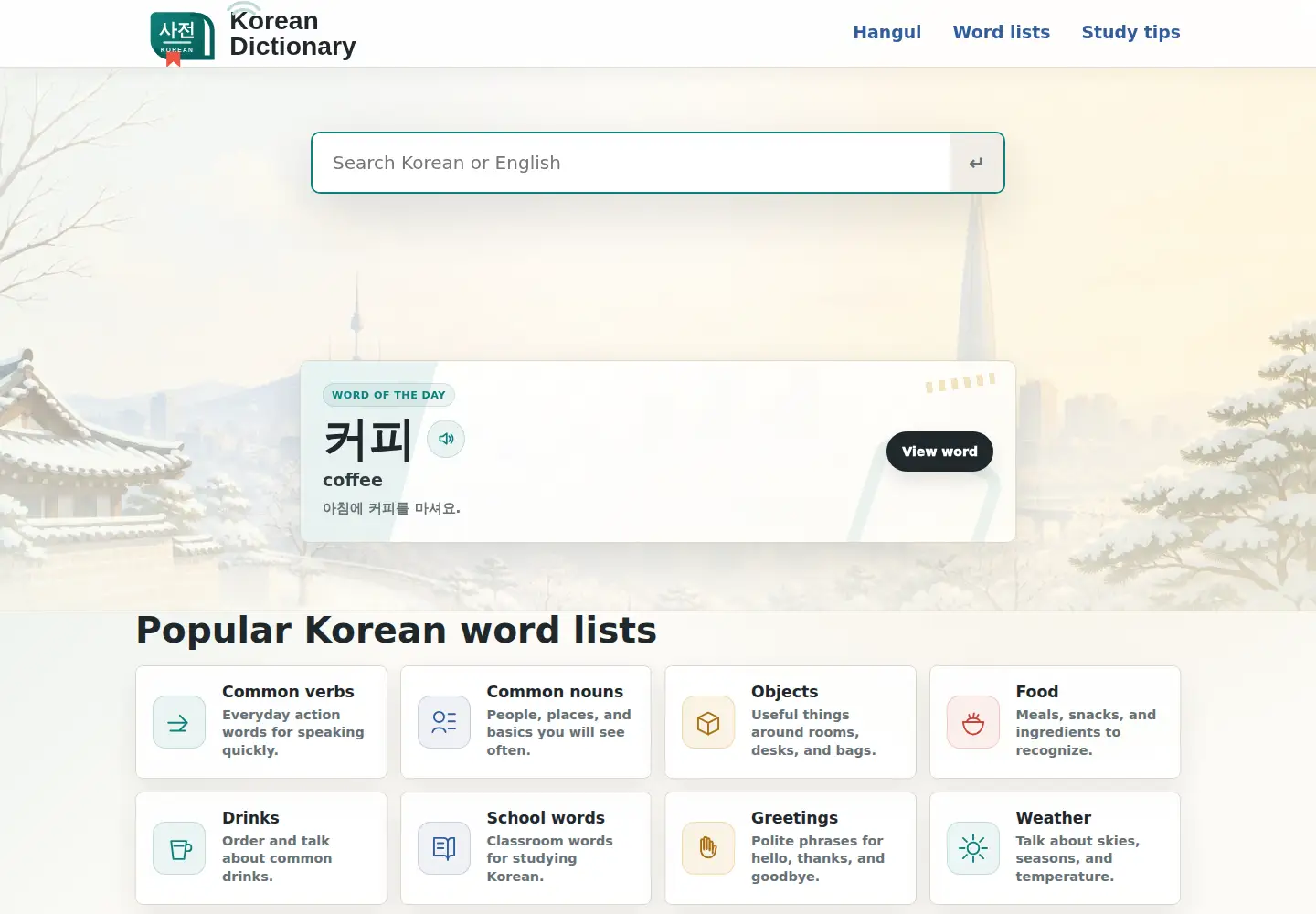Focus the Search Korean or English field
Viewport: 1316px width, 914px height.
click(x=631, y=163)
